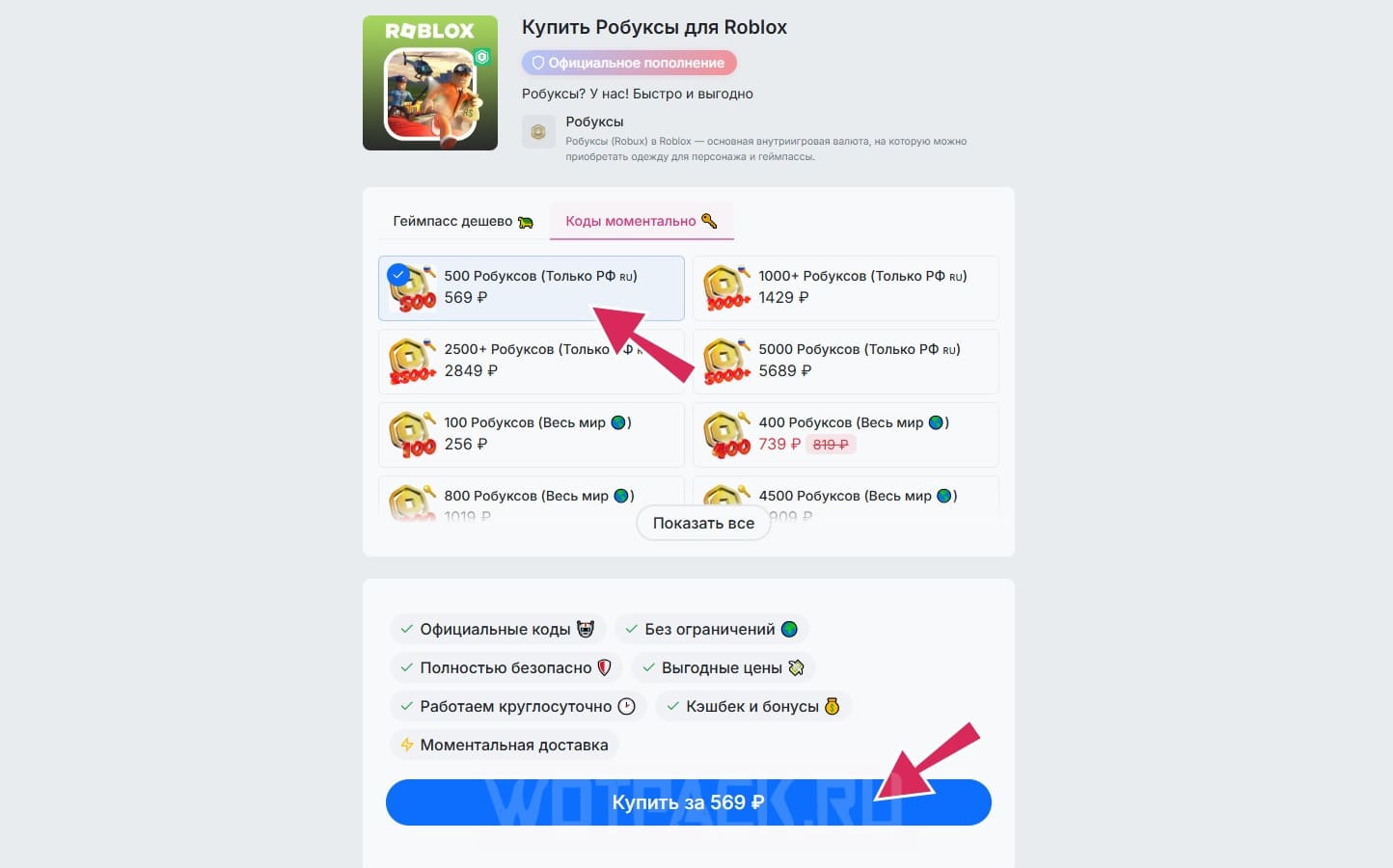The height and width of the screenshot is (868, 1393).
Task: Open the Коды моментально tab
Action: coord(642,221)
